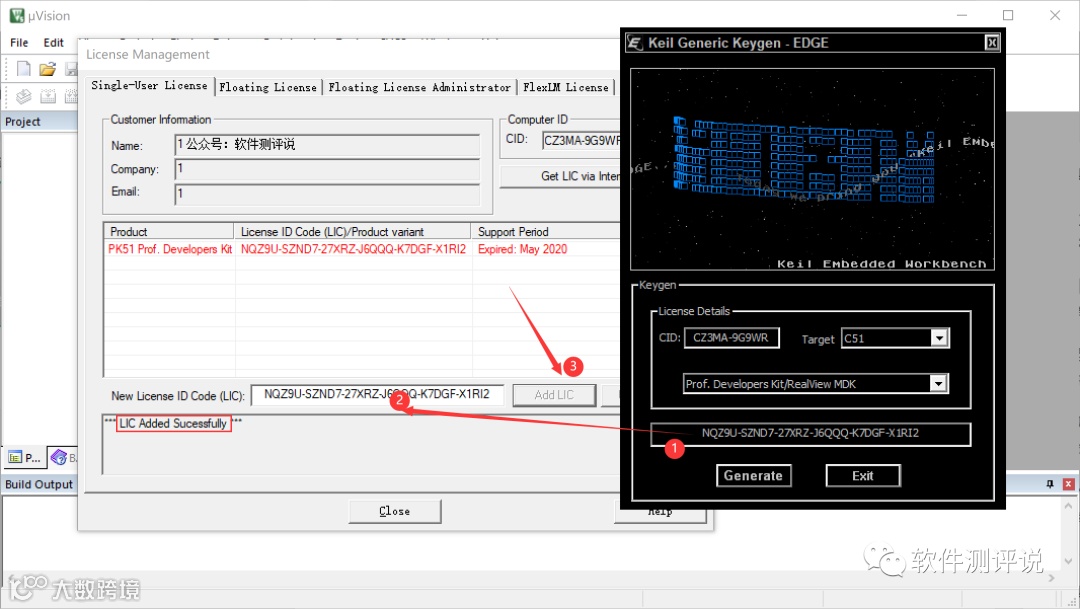Minimize the µVision main window
Screen dimensions: 1080x609
962,15
